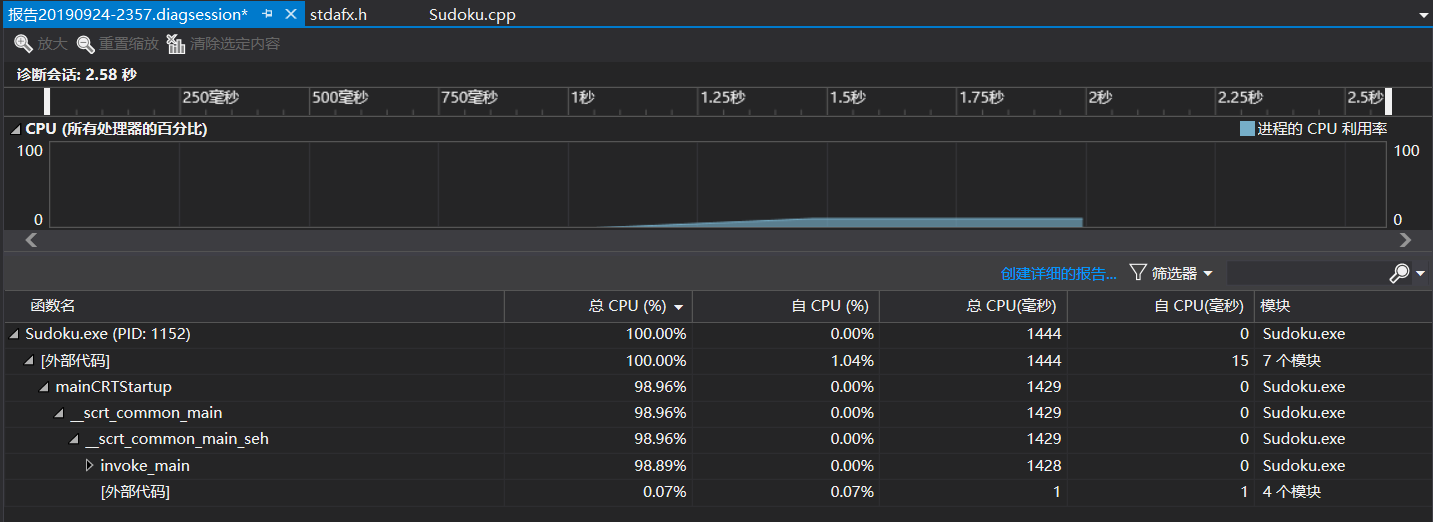Open the 创建详细的报告 link

[x=1058, y=273]
